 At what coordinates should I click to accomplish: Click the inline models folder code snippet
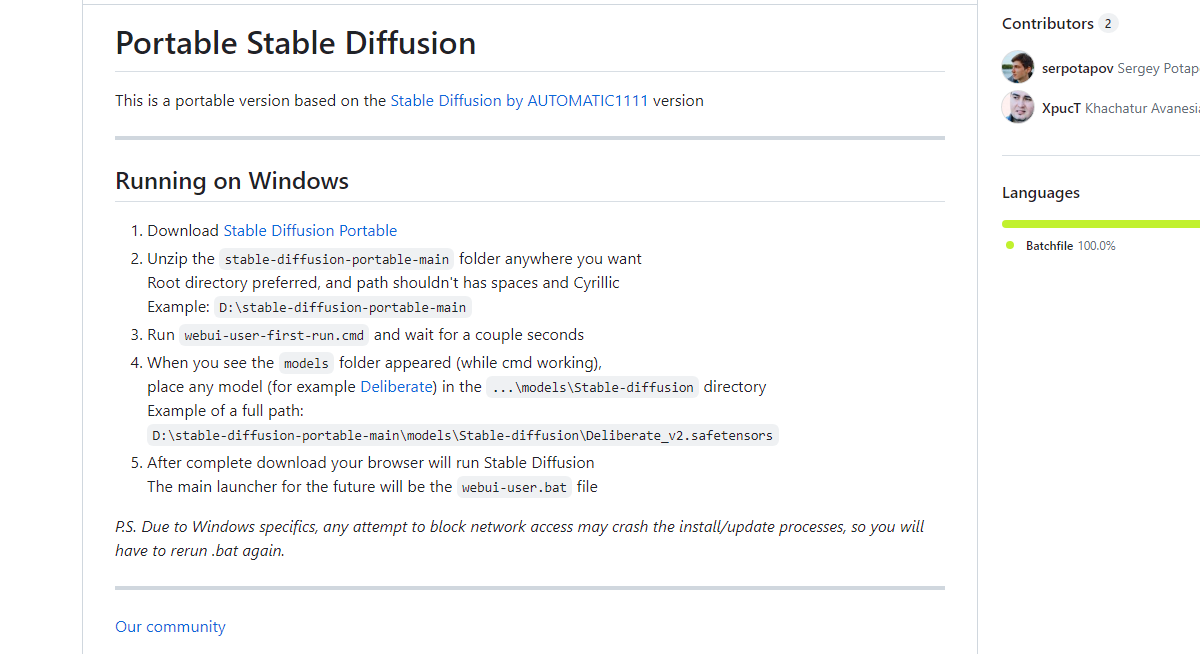click(x=306, y=363)
